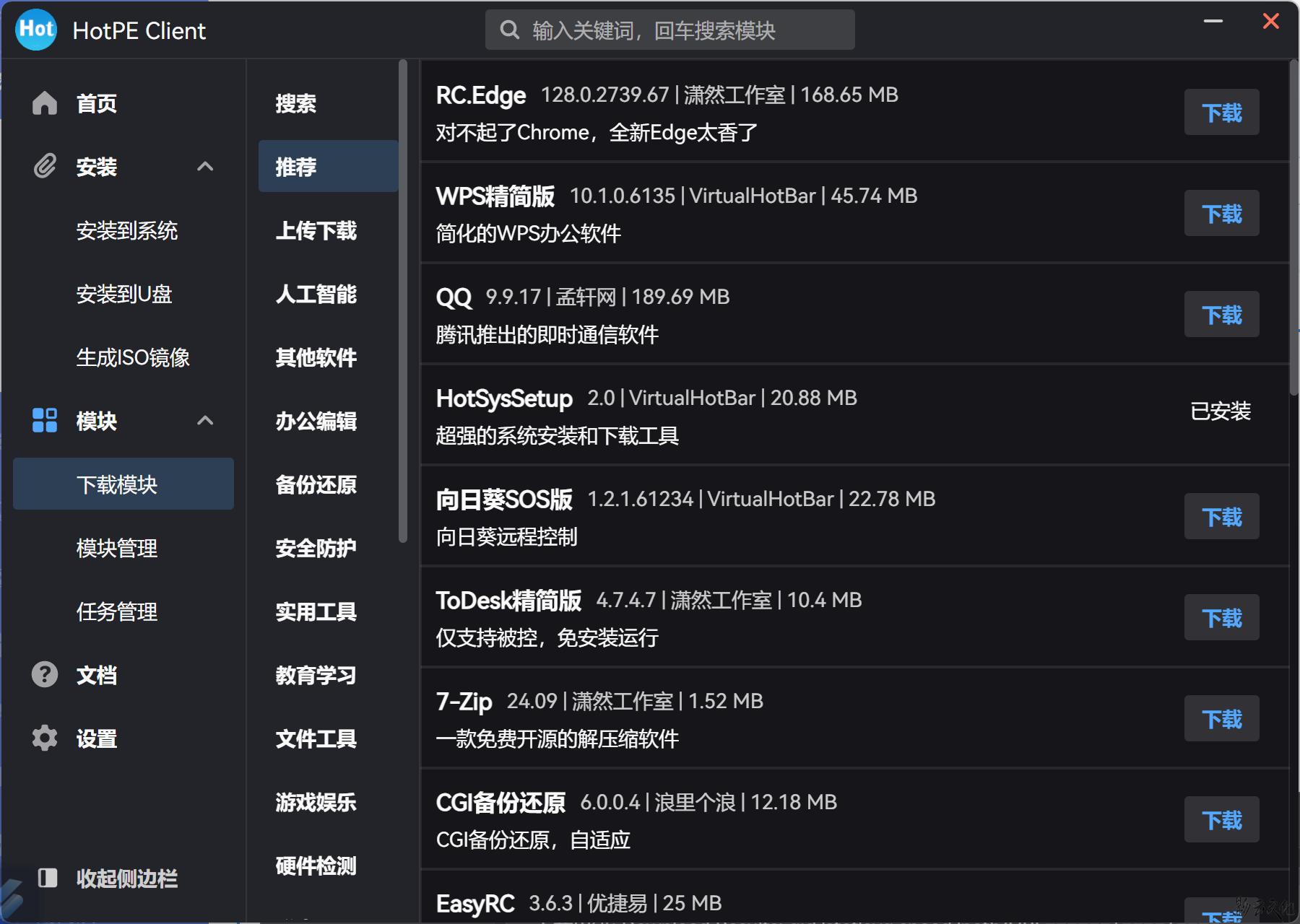1300x924 pixels.
Task: Go to 首页 label
Action: [97, 103]
